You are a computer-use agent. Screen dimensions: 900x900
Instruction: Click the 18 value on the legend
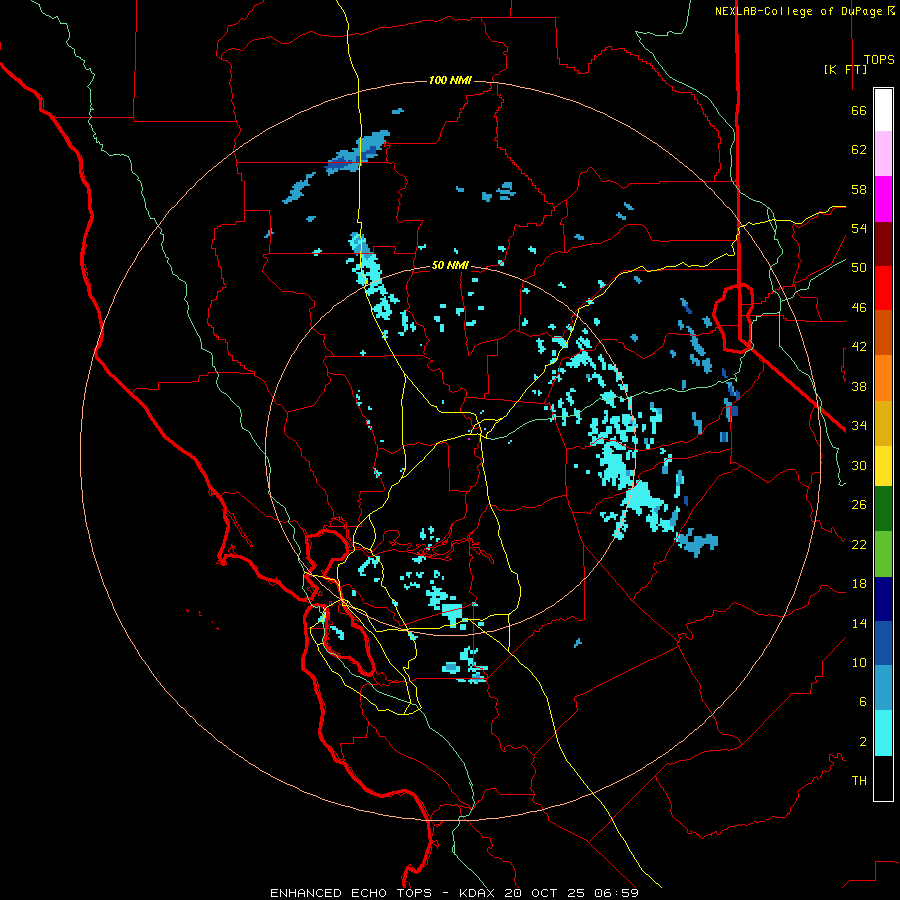(859, 584)
